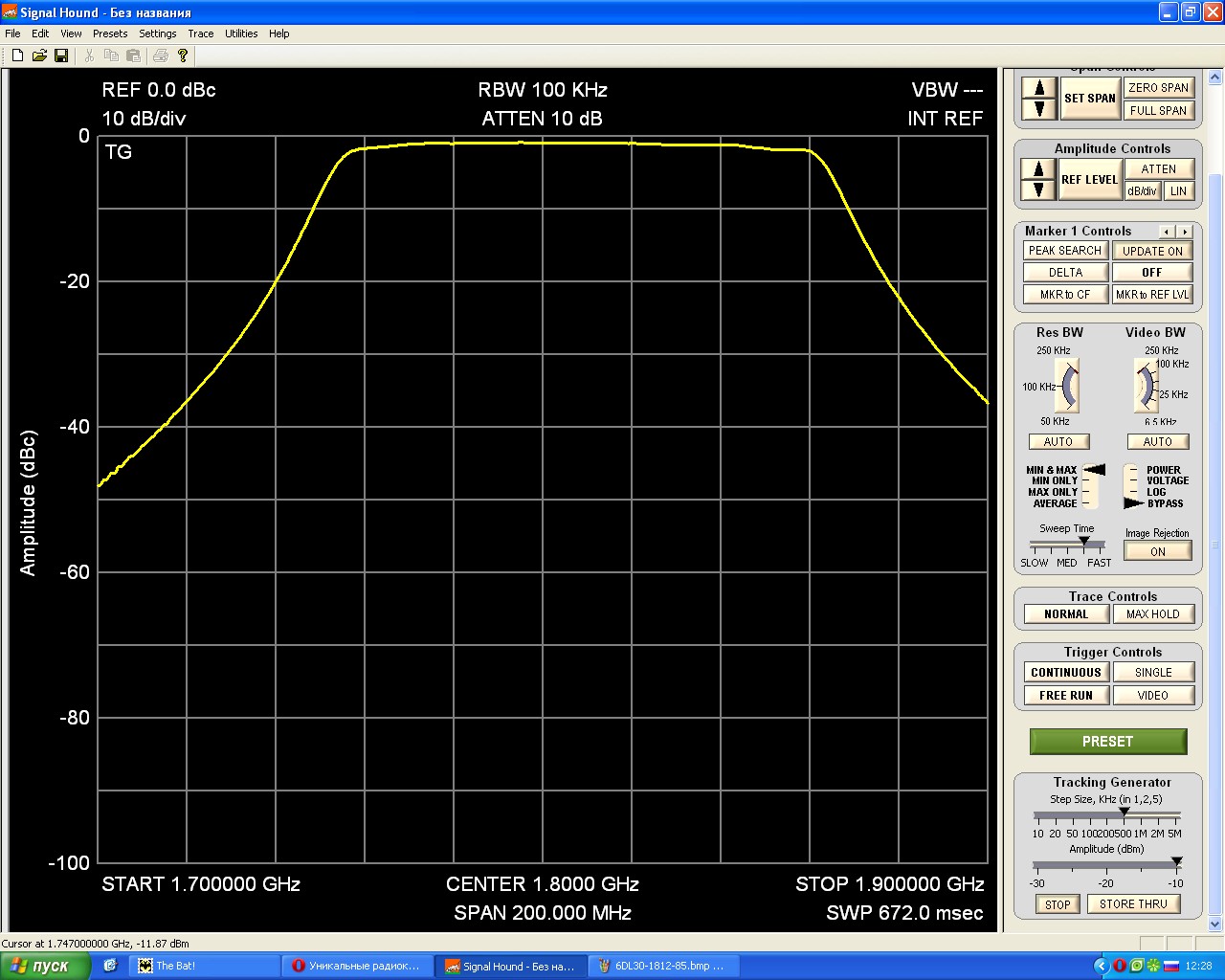Open the Trace menu
This screenshot has width=1225, height=980.
[201, 33]
